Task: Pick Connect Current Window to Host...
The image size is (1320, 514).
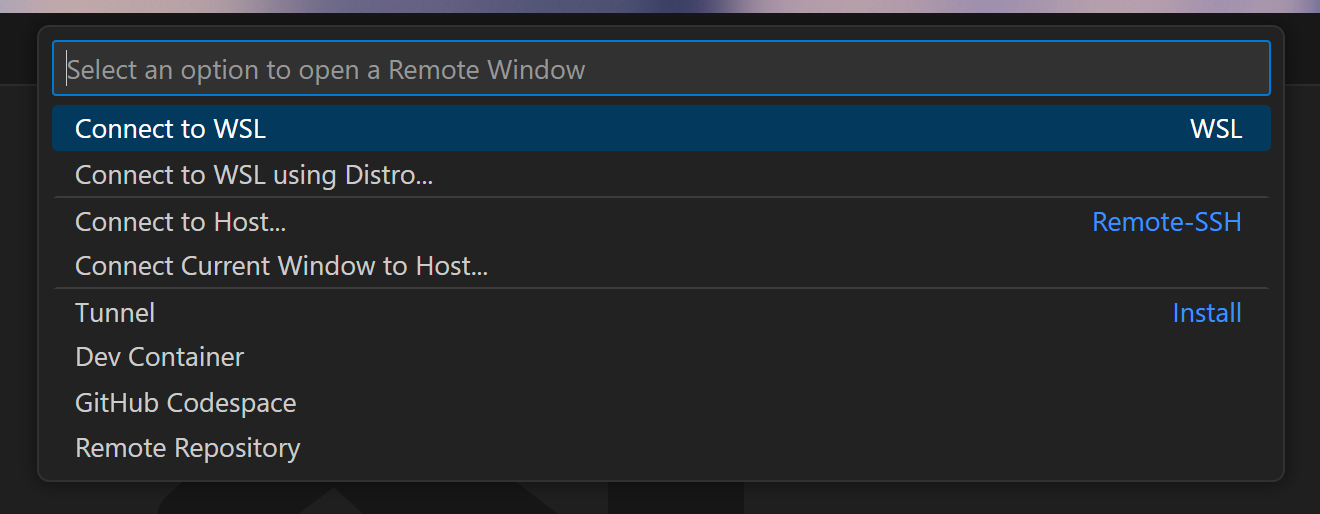Action: pyautogui.click(x=281, y=266)
